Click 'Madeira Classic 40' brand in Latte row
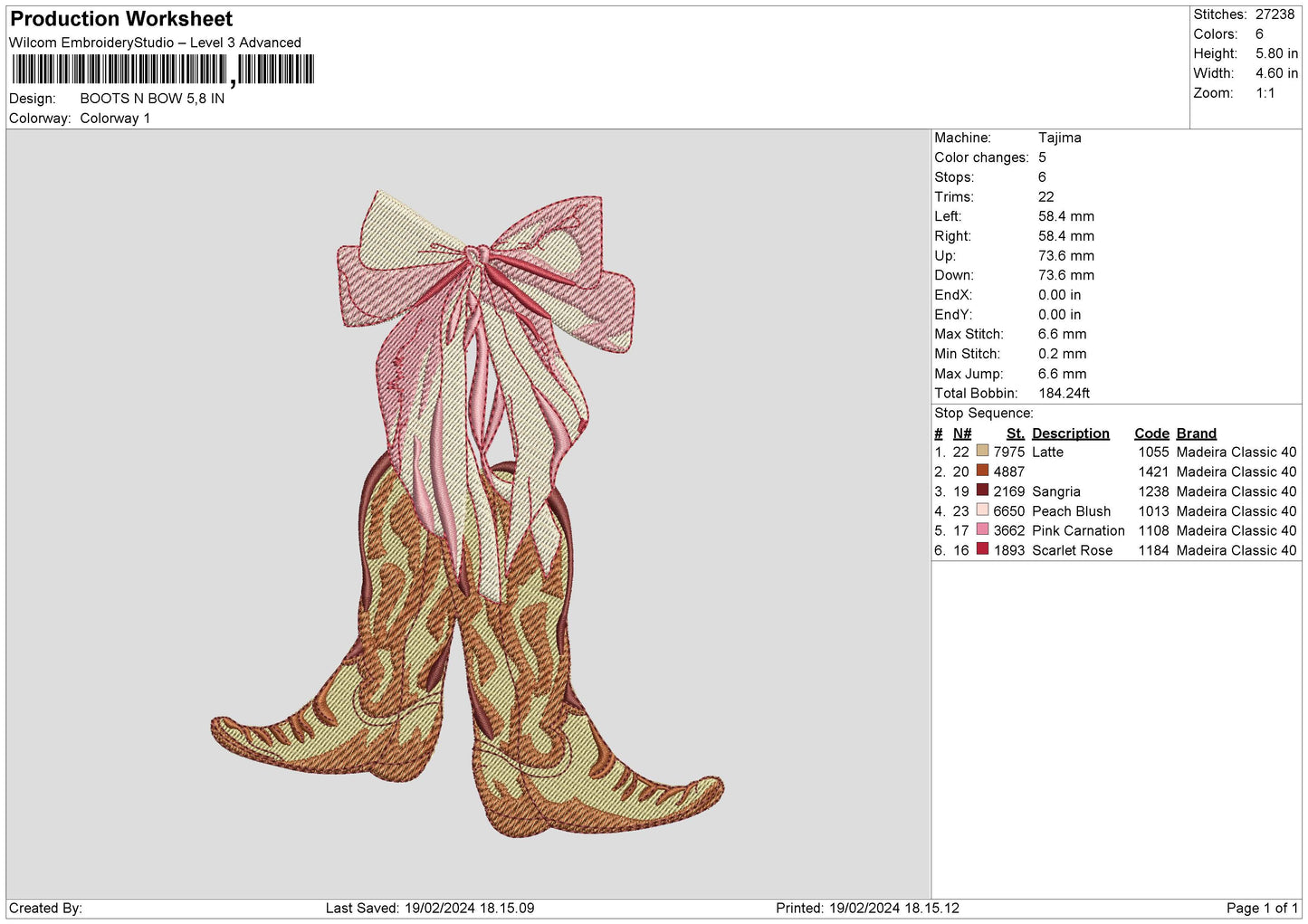This screenshot has height=924, width=1308. tap(1236, 452)
